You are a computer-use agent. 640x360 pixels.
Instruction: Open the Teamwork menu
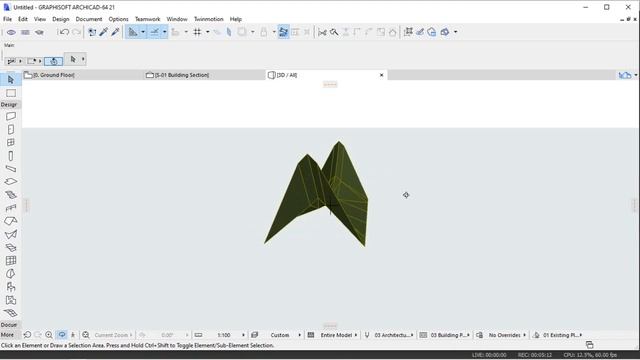point(147,19)
